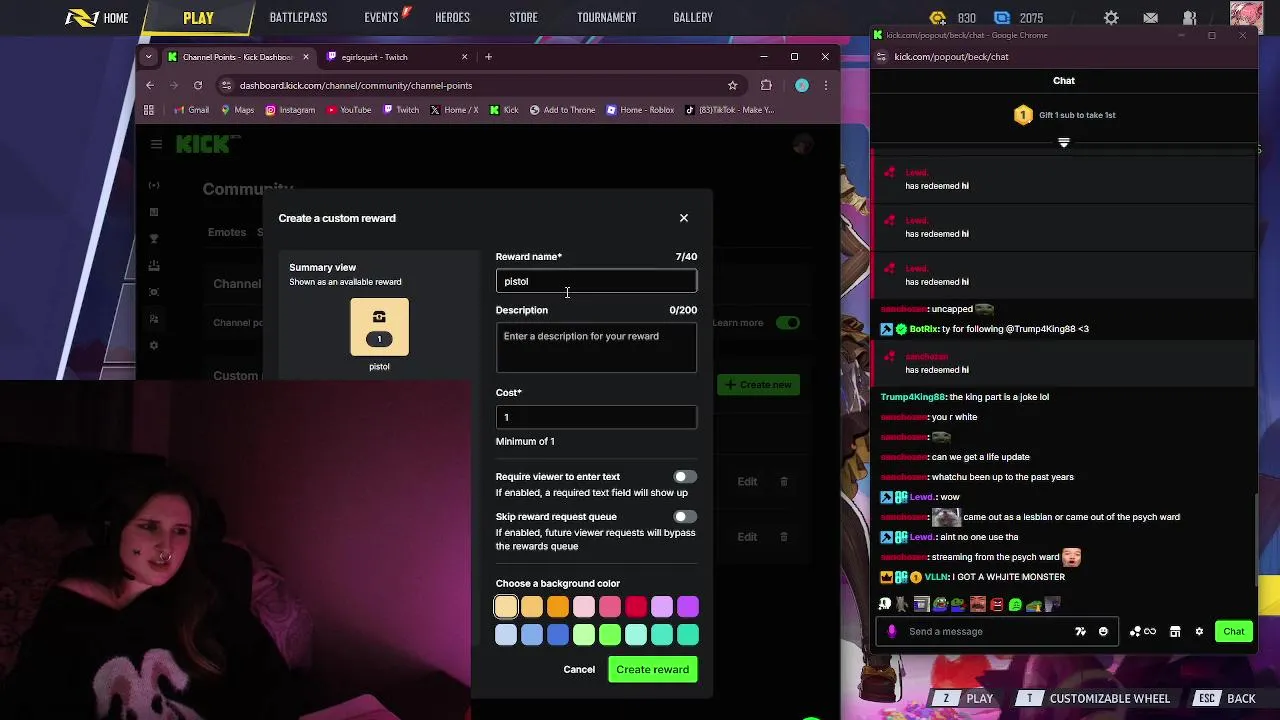The image size is (1280, 720).
Task: Expand the tab search dropdown in Chrome
Action: (148, 57)
